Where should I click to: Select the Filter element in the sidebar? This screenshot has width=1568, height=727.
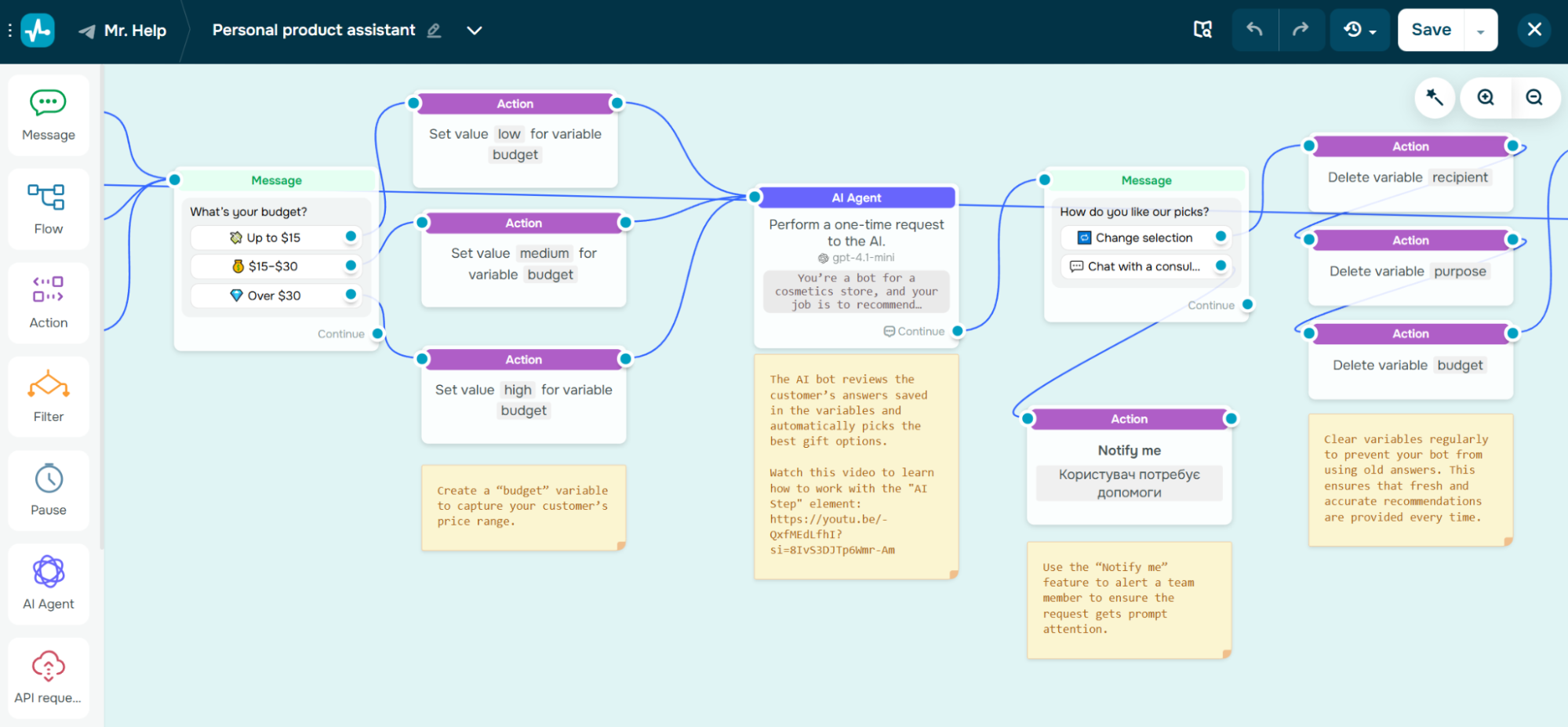click(x=48, y=396)
